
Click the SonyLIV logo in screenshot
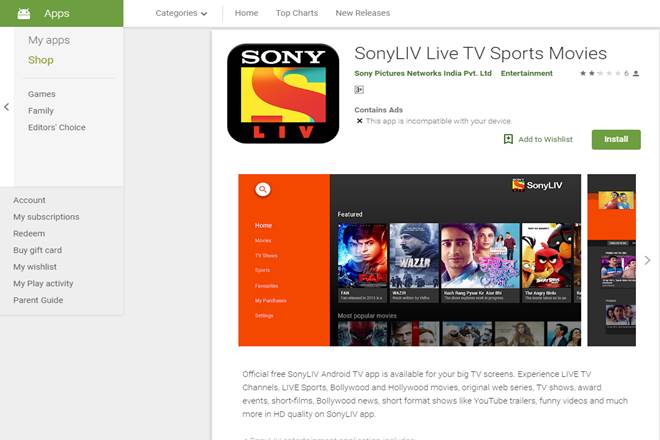537,185
